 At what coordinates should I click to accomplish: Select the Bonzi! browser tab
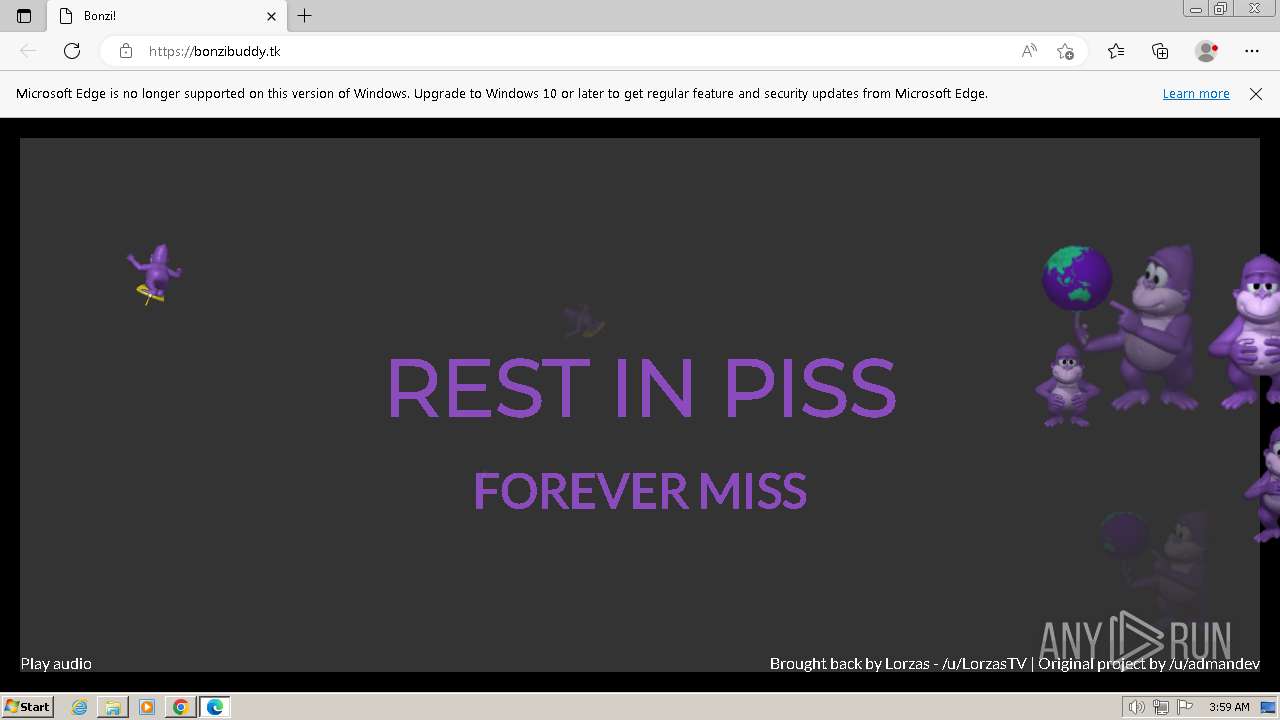pyautogui.click(x=168, y=16)
